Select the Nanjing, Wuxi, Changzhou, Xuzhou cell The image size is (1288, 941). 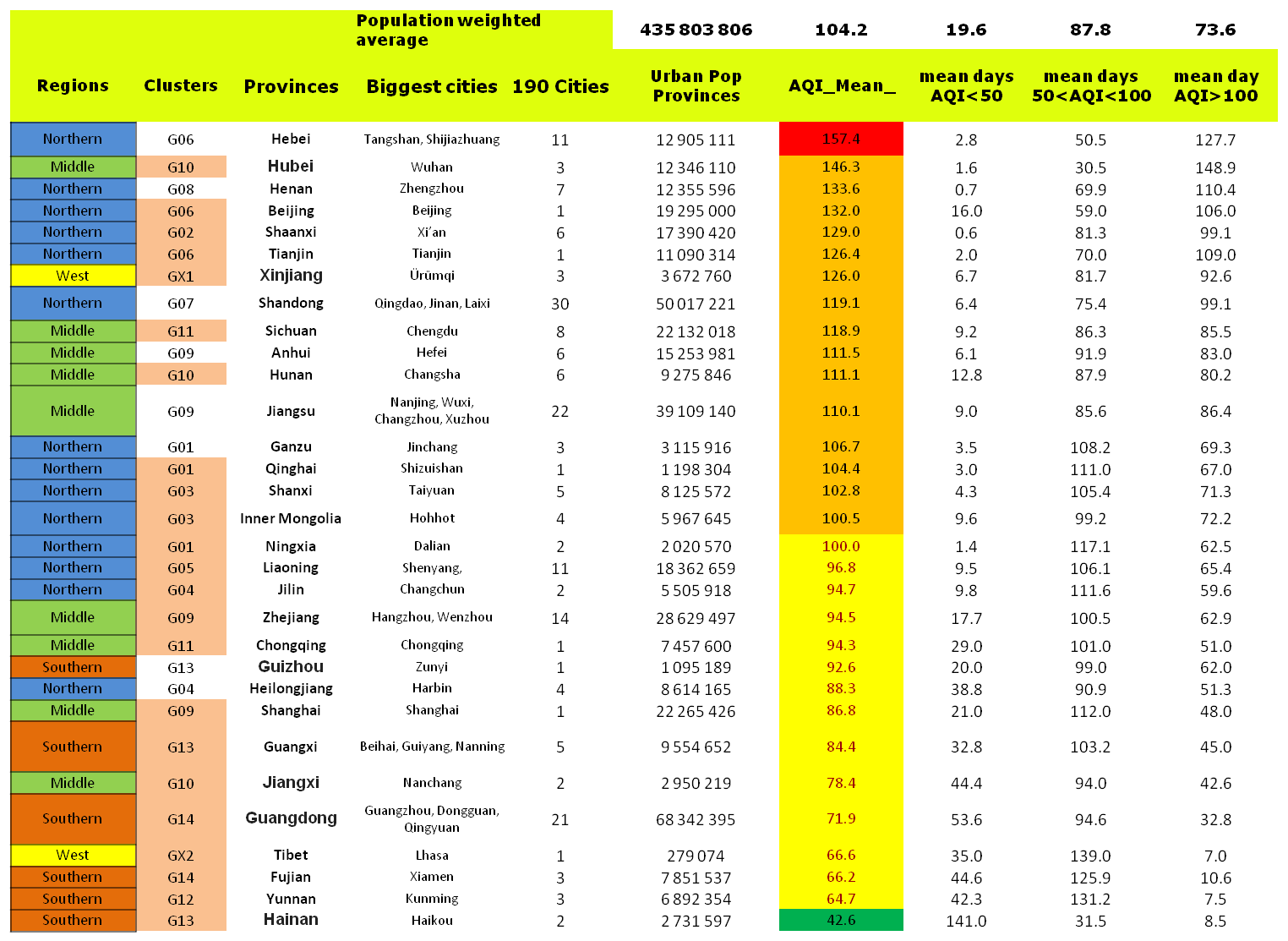click(x=432, y=410)
